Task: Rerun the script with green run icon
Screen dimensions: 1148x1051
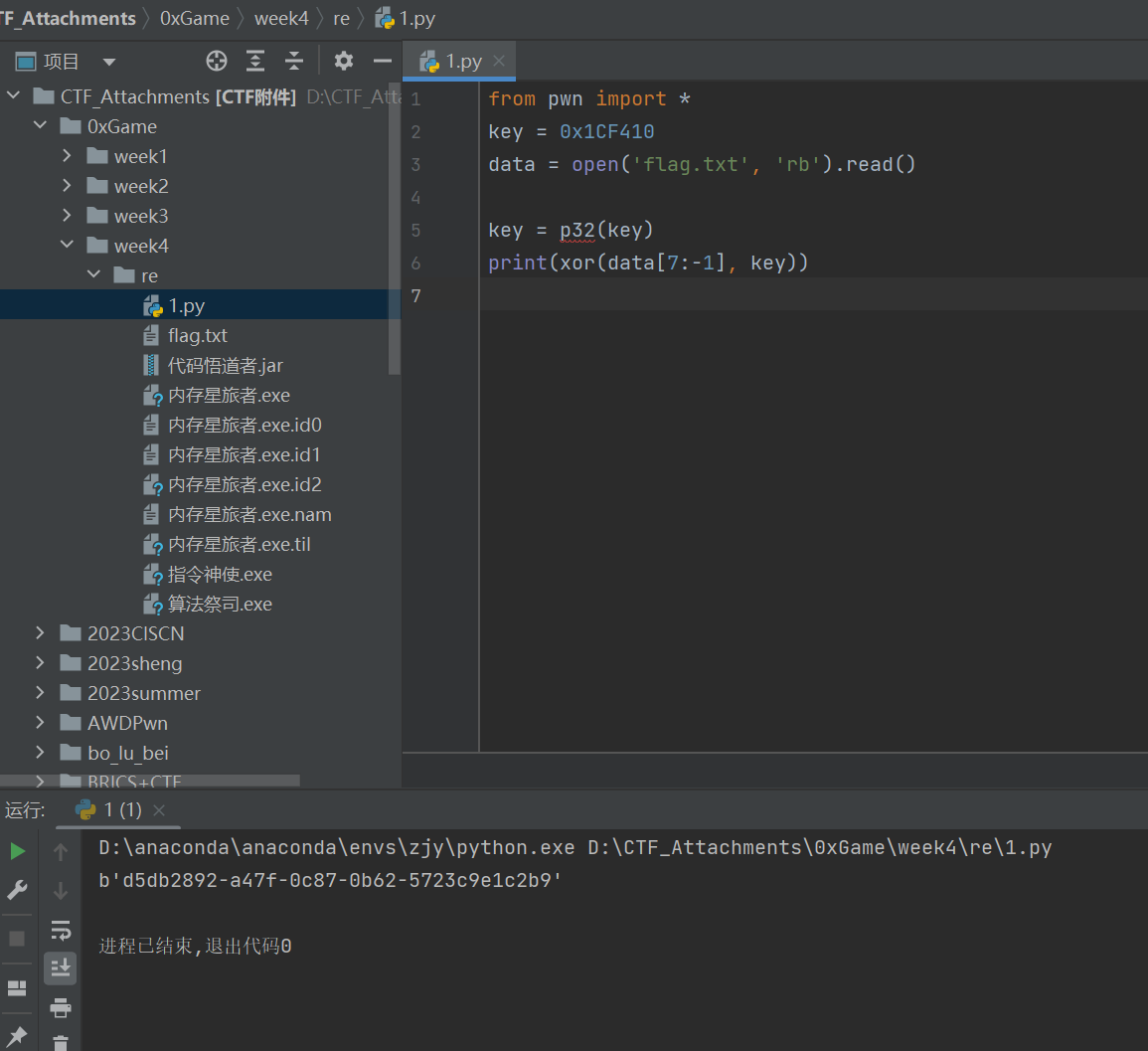Action: pyautogui.click(x=18, y=851)
